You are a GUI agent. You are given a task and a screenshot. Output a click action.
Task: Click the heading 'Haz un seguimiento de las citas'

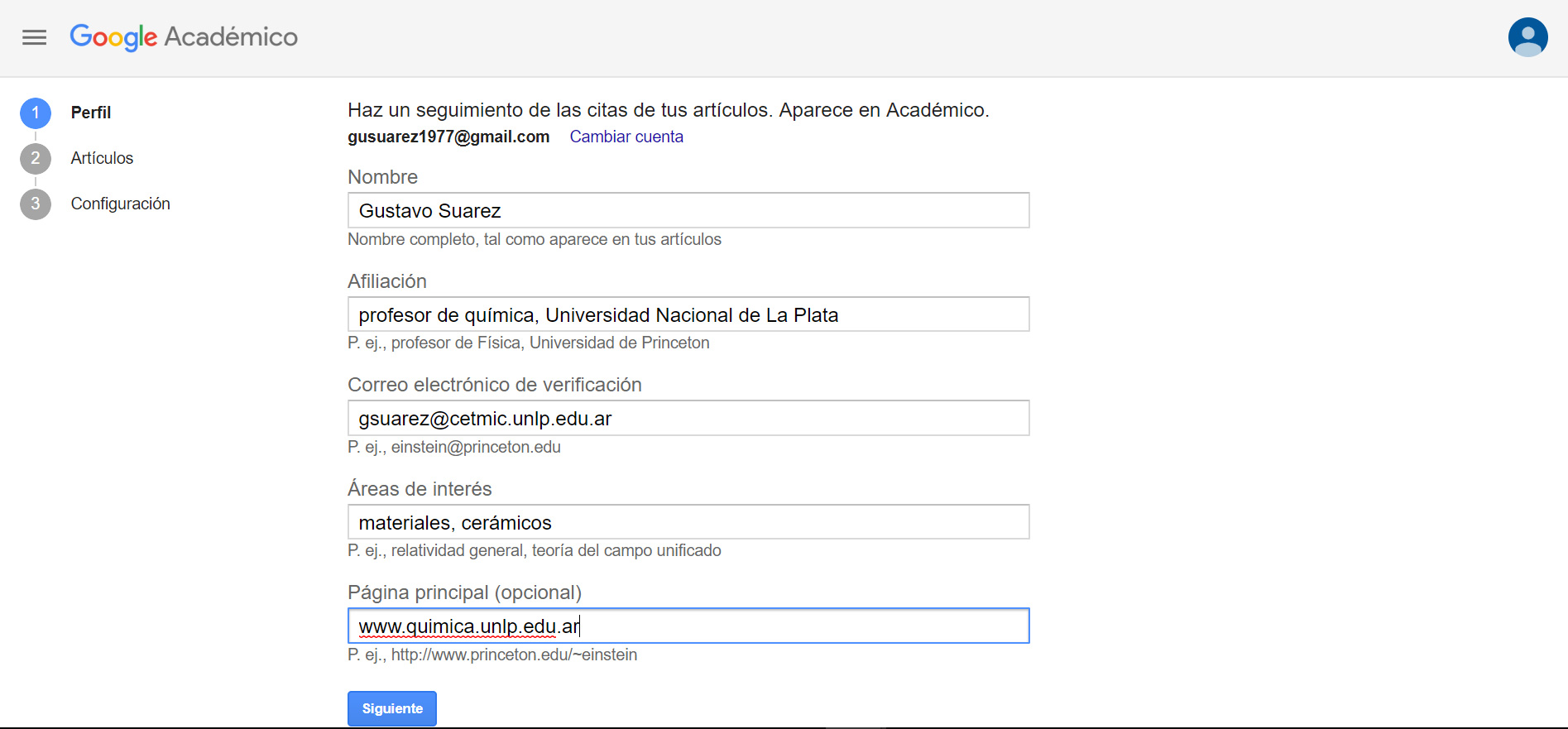669,110
